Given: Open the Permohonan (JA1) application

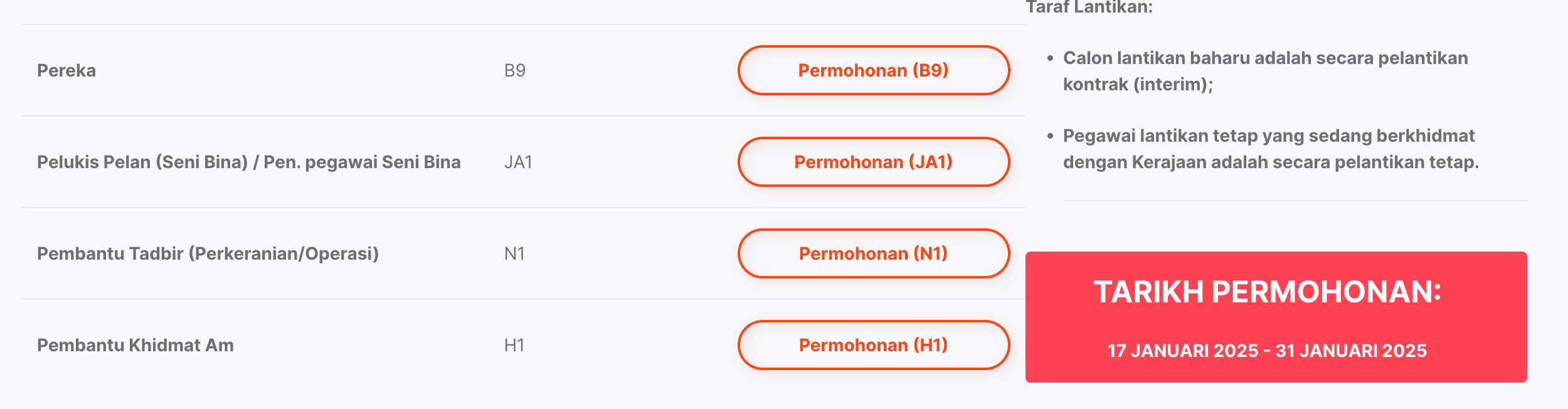Looking at the screenshot, I should point(873,162).
